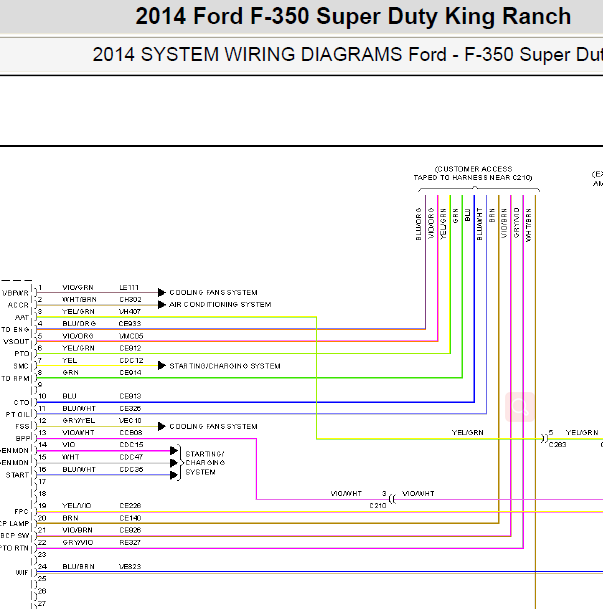Click the 'SMC' pin name
Viewport: 603px width, 609px height.
pyautogui.click(x=21, y=366)
